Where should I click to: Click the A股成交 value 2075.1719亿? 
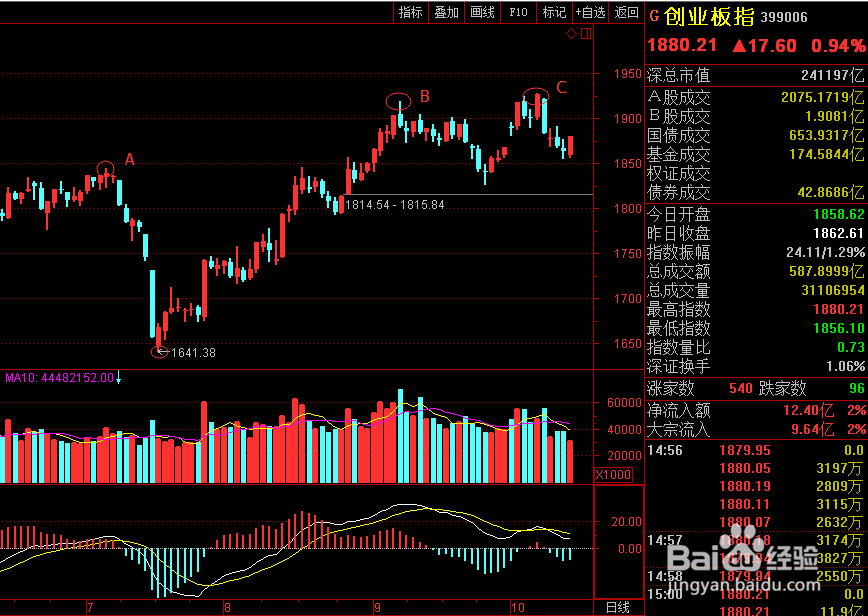click(x=822, y=97)
